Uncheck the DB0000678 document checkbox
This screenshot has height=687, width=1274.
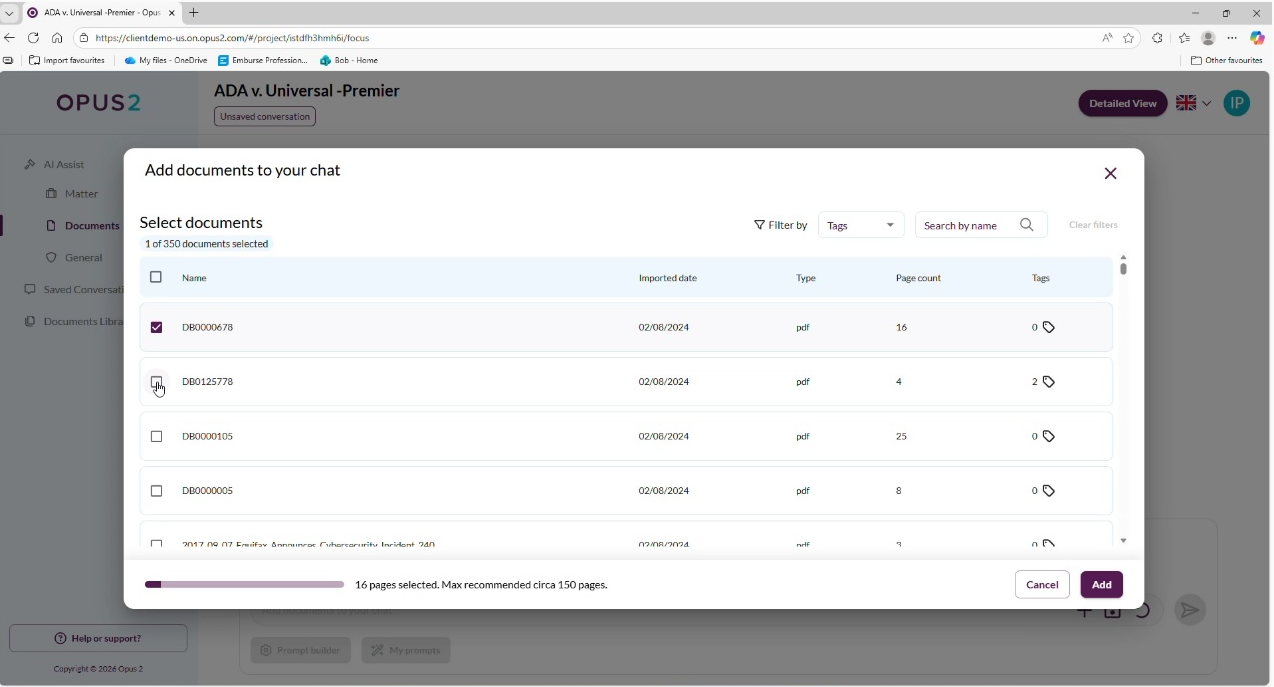(156, 327)
